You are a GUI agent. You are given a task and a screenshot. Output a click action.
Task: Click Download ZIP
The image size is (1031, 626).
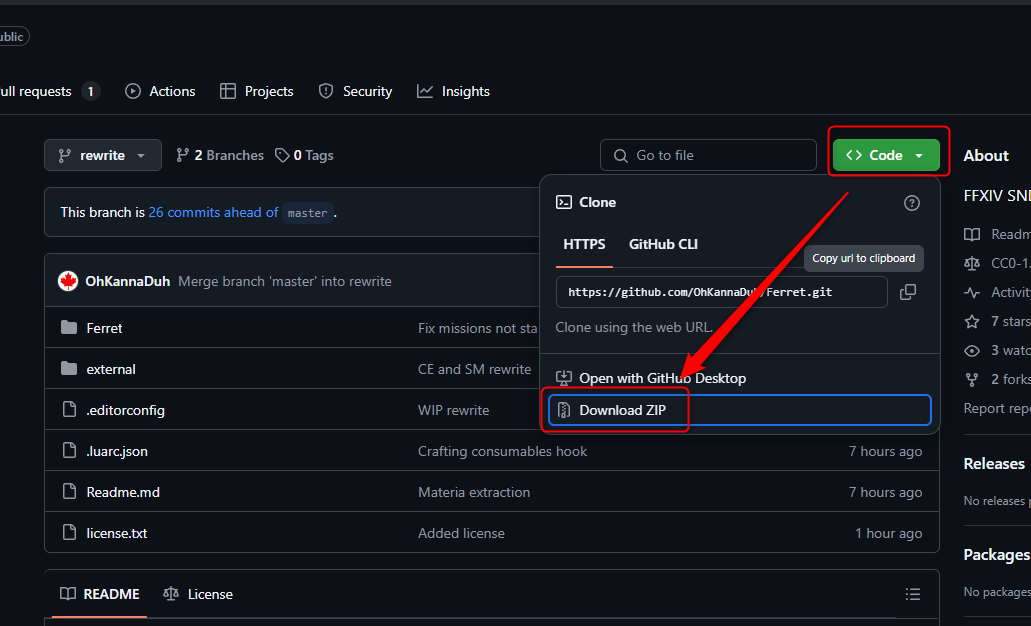(622, 410)
